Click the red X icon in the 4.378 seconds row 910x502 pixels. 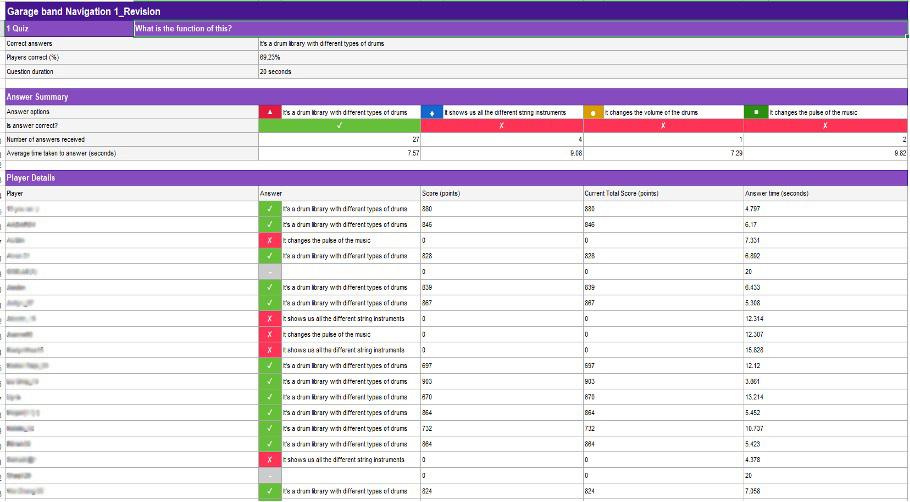point(270,460)
